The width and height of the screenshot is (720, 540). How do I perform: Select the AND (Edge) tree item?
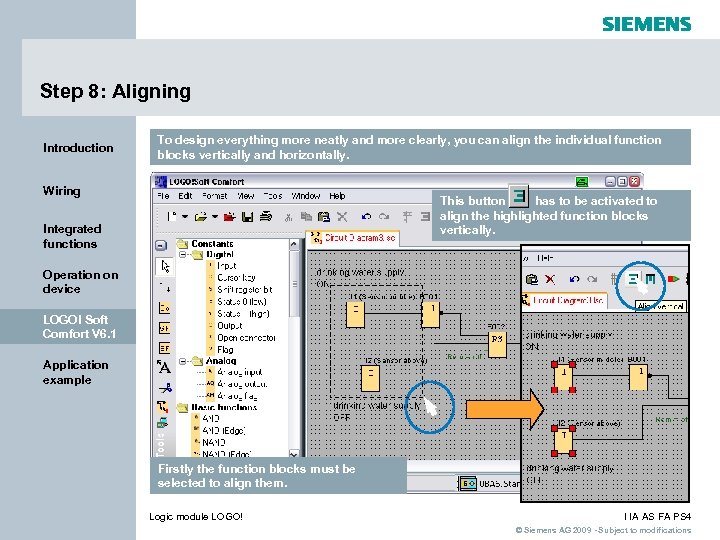click(224, 431)
